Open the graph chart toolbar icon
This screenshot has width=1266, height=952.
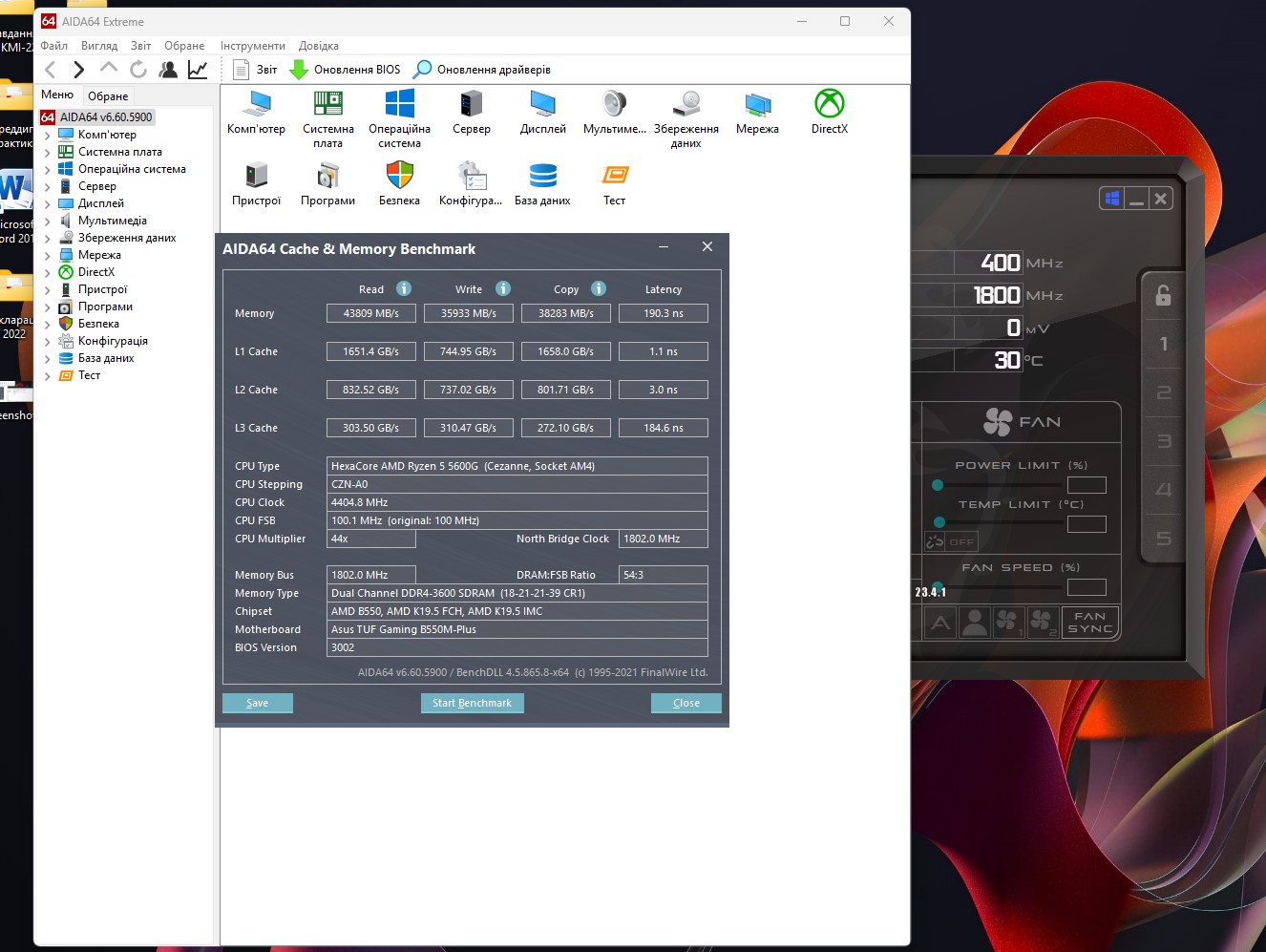(198, 70)
